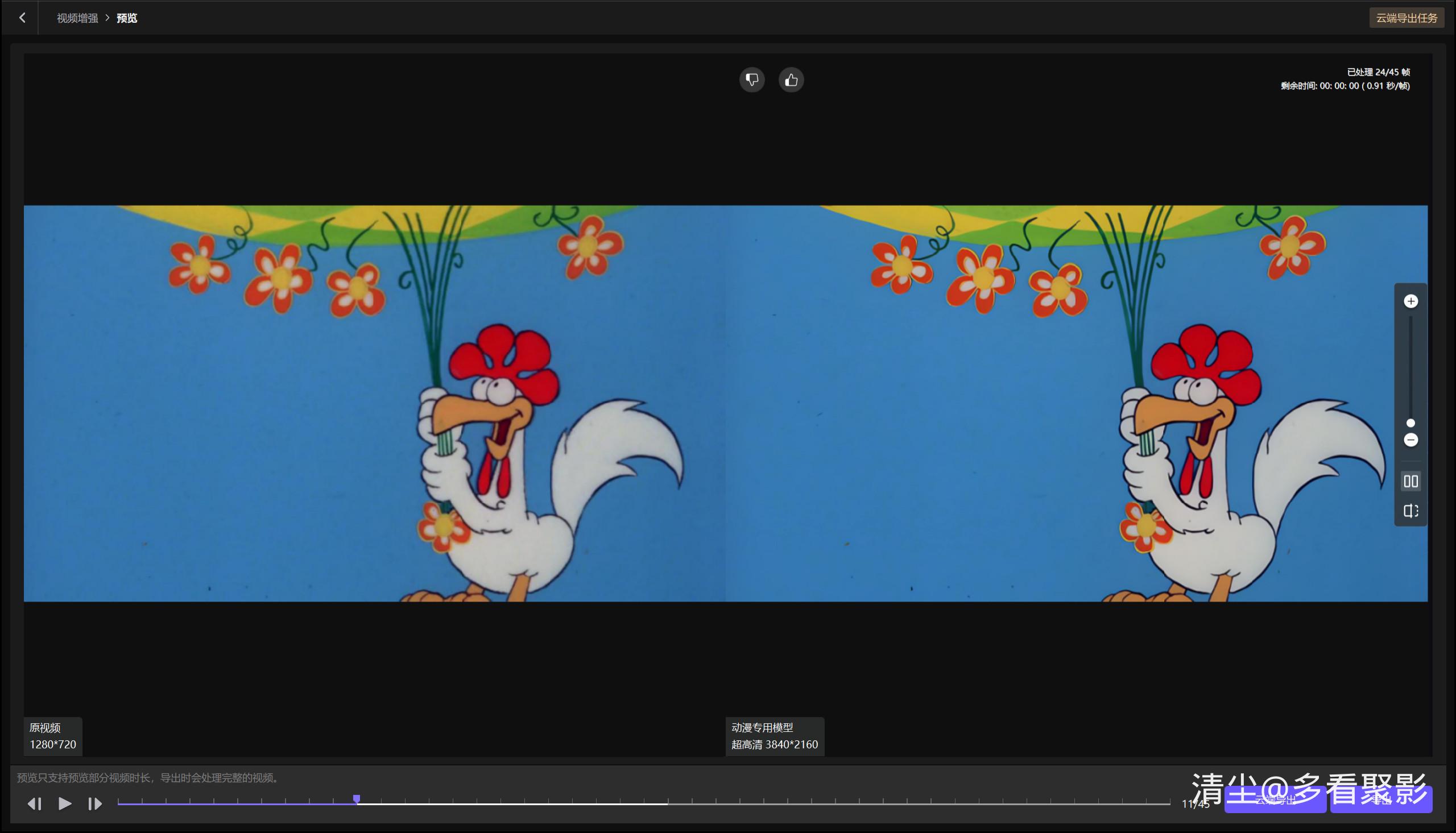Screen dimensions: 1456x833
Task: Open the 云端导出任务 list
Action: pyautogui.click(x=1407, y=18)
